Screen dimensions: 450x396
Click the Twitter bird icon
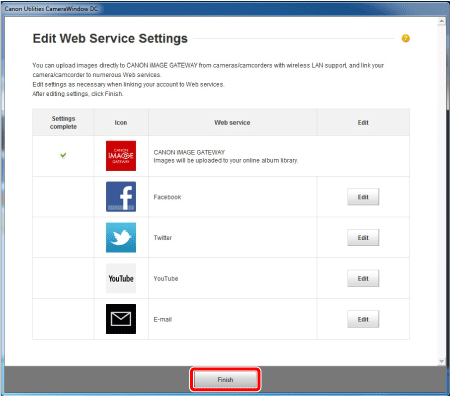coord(121,237)
